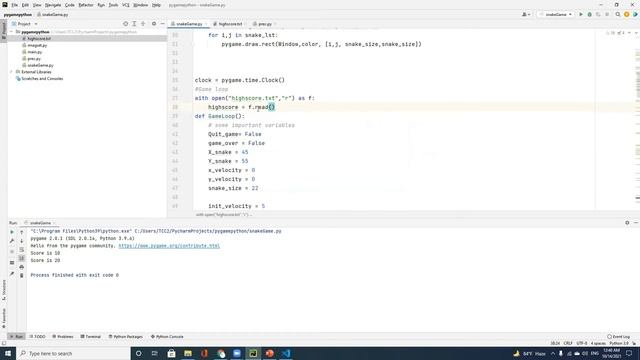Open Run panel settings gear
The width and height of the screenshot is (640, 360).
[x=627, y=223]
